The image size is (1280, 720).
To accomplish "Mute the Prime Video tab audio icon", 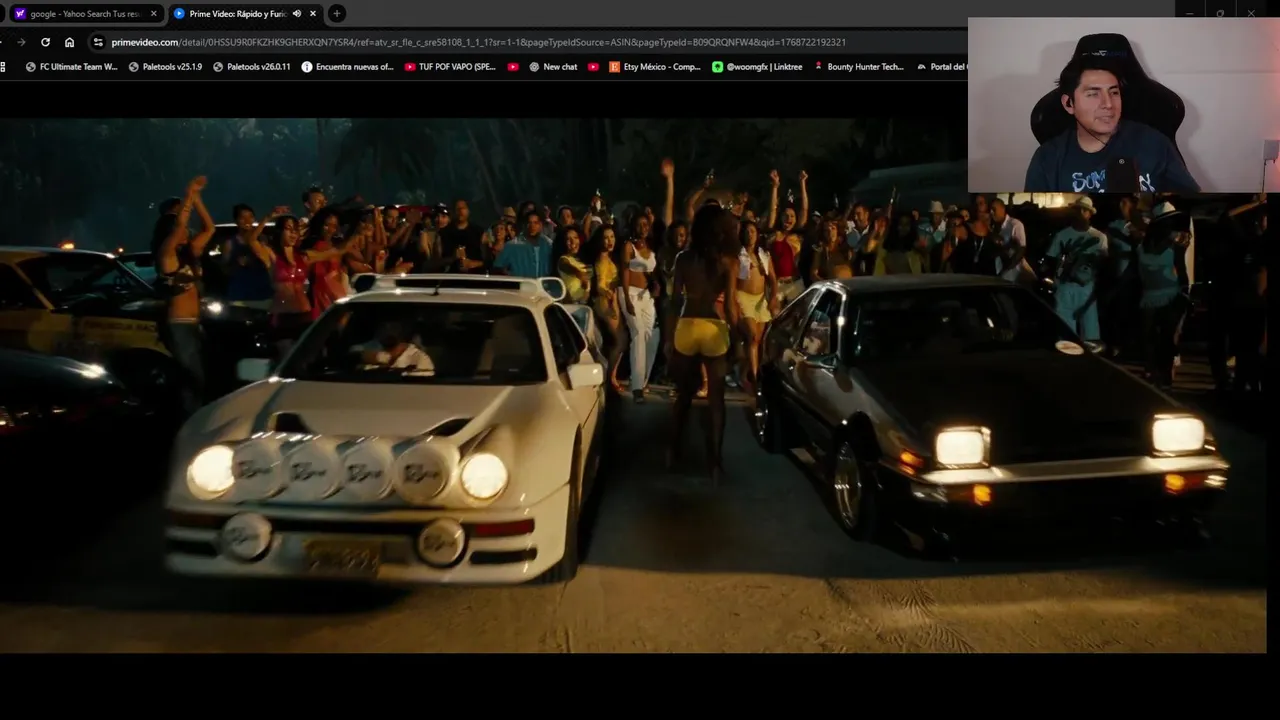I will [297, 14].
